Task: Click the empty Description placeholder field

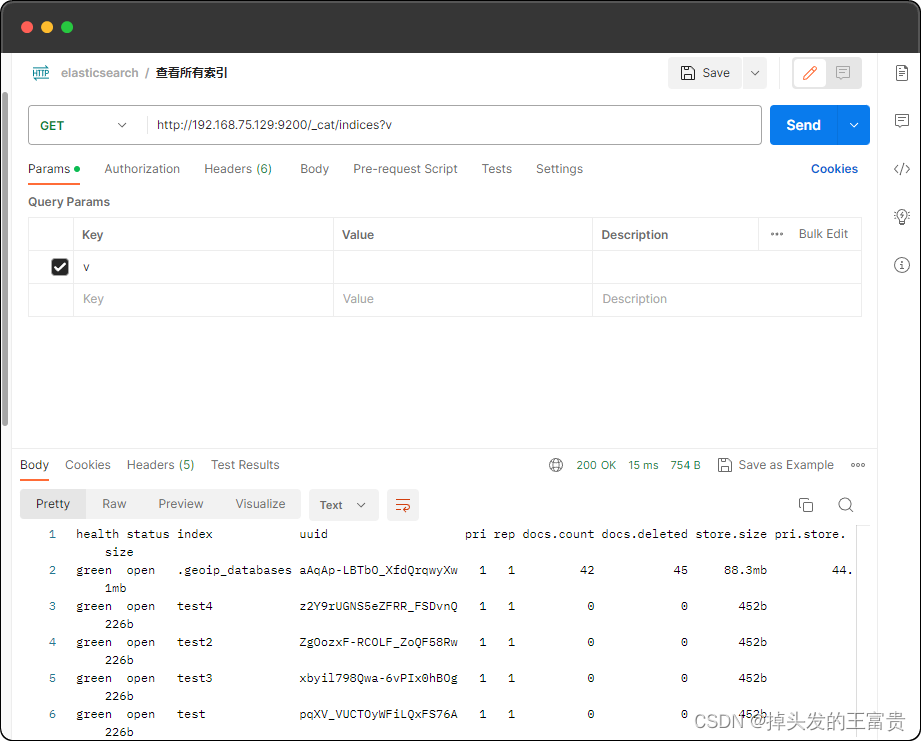Action: [727, 299]
